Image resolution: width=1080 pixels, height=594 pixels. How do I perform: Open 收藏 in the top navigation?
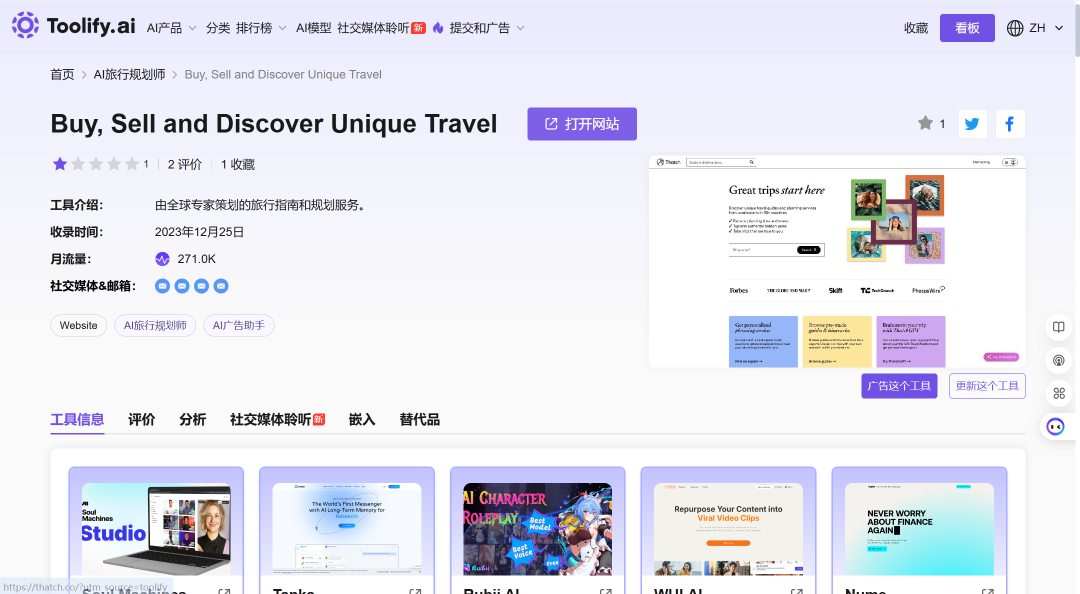click(916, 28)
